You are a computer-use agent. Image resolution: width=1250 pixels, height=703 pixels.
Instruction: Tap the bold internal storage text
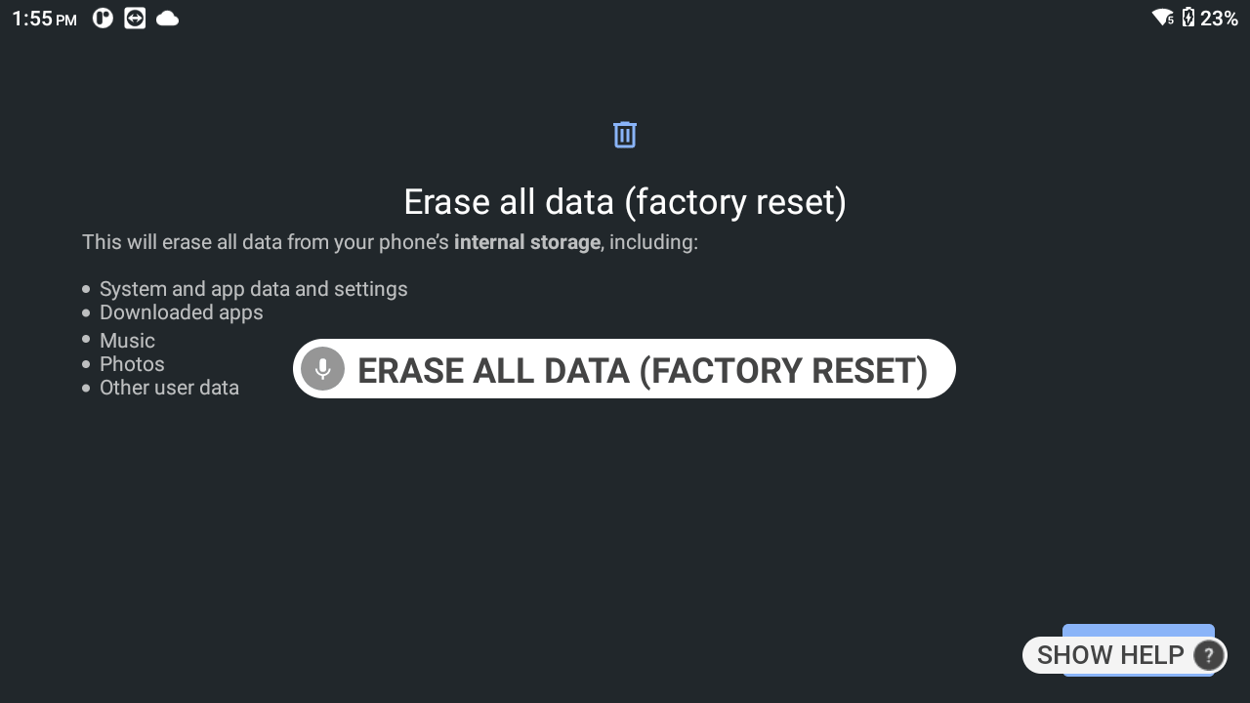pos(527,241)
